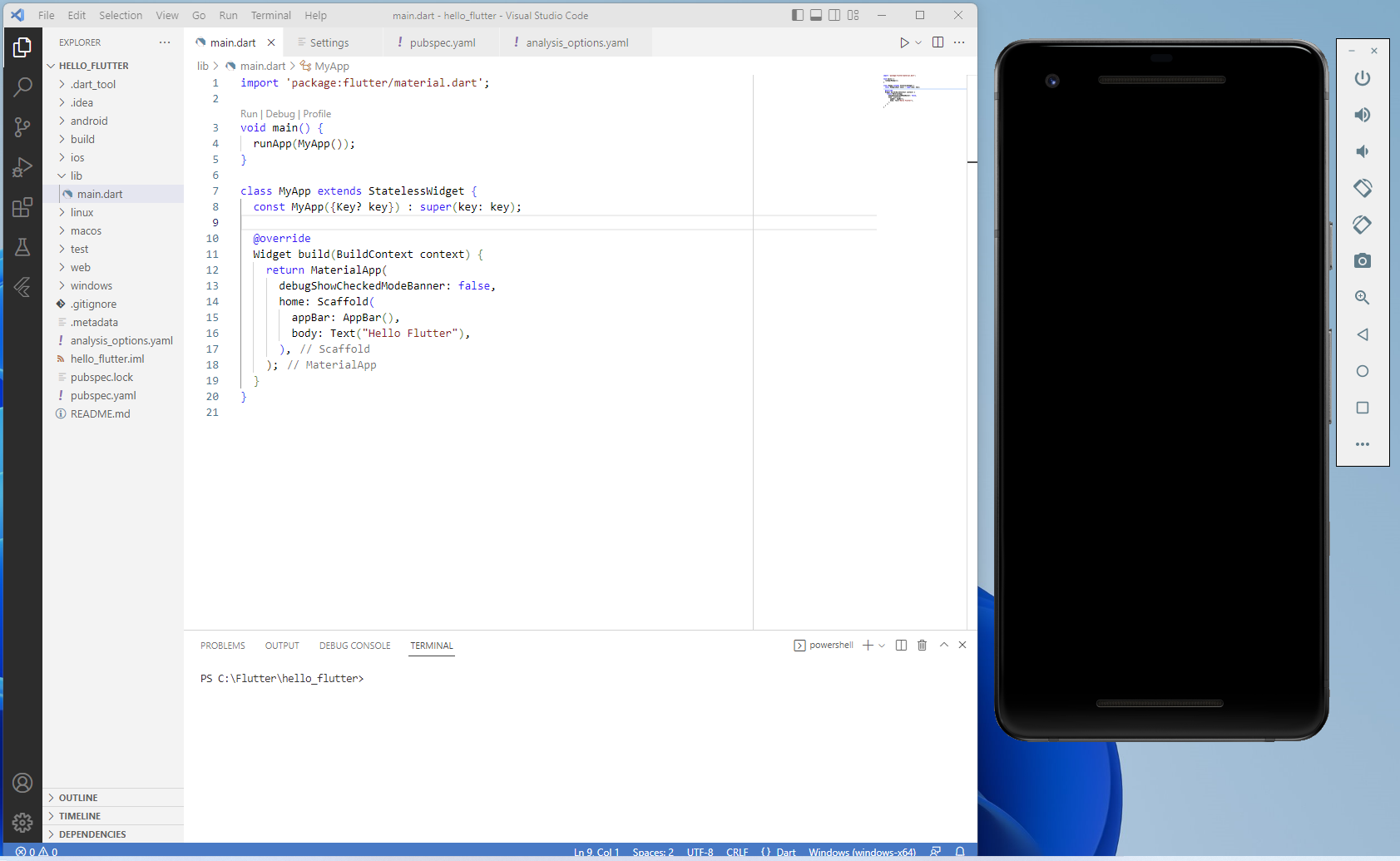The image size is (1400, 861).
Task: Close the terminal panel
Action: click(962, 645)
